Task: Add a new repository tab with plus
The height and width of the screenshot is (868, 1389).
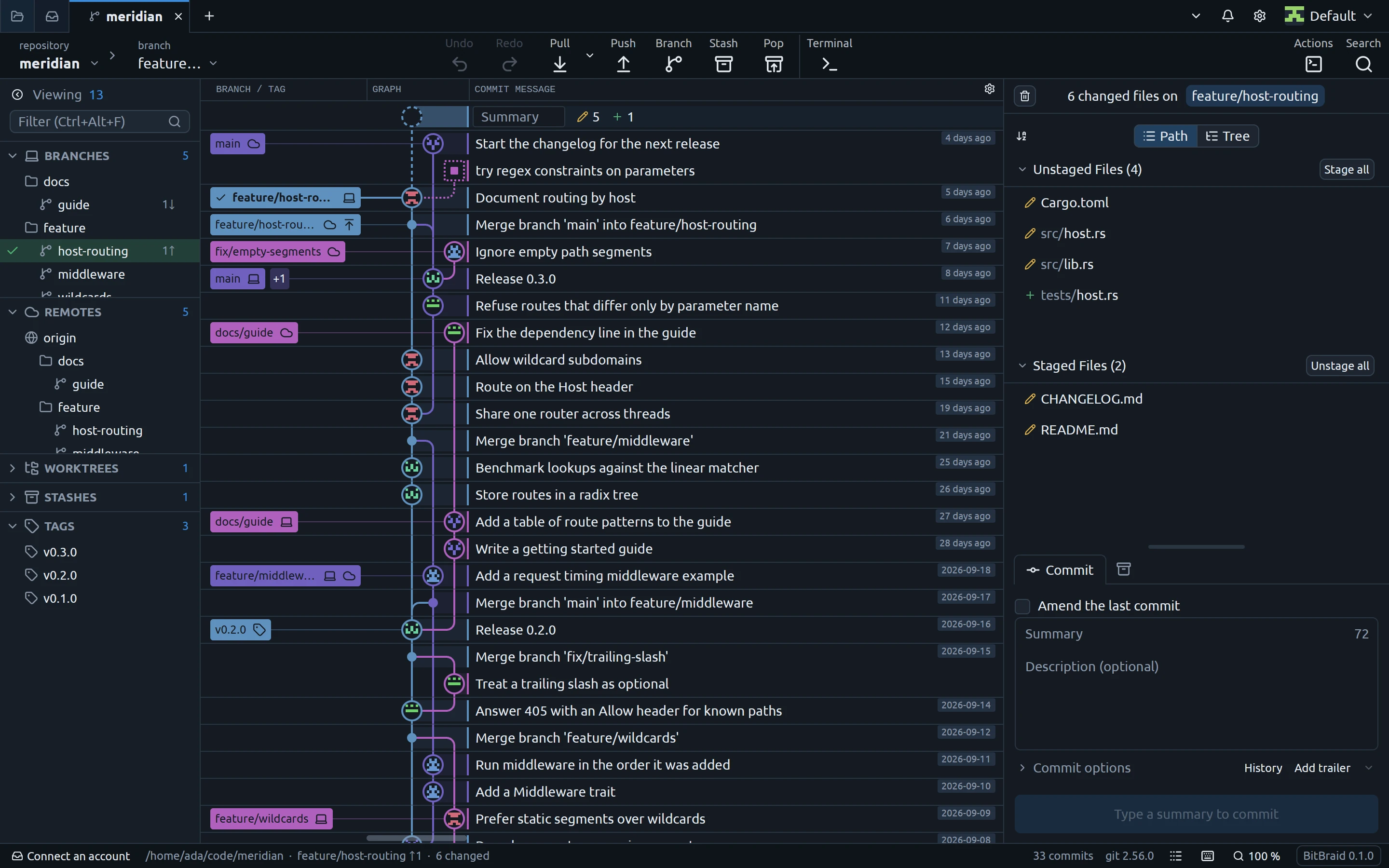Action: 209,16
